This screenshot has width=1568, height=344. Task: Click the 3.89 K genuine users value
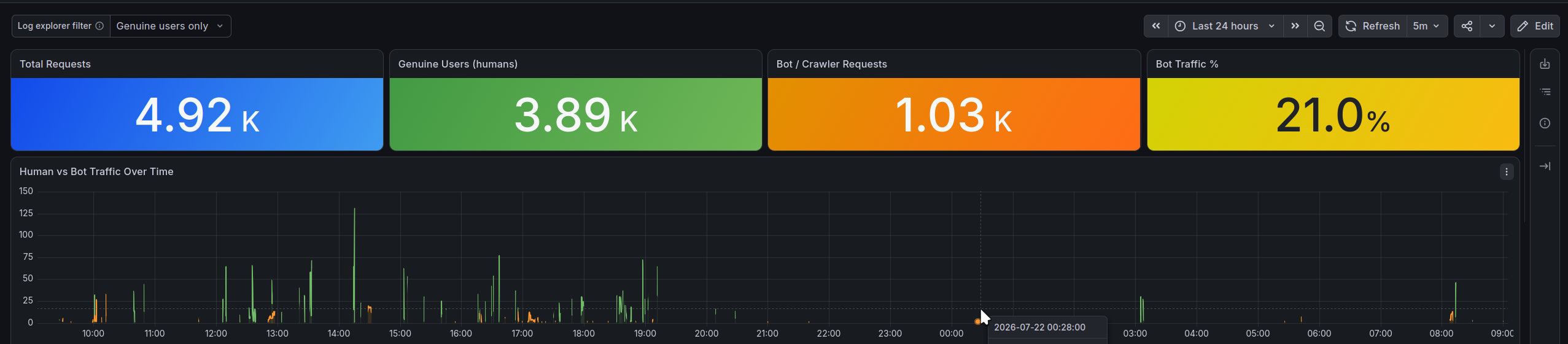(576, 115)
